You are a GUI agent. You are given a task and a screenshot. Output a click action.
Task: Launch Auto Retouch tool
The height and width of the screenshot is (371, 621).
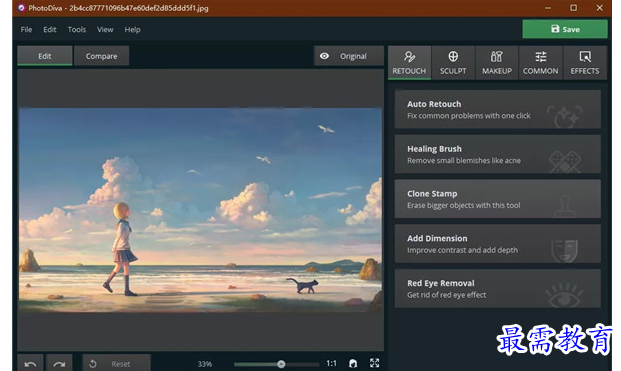click(x=497, y=109)
